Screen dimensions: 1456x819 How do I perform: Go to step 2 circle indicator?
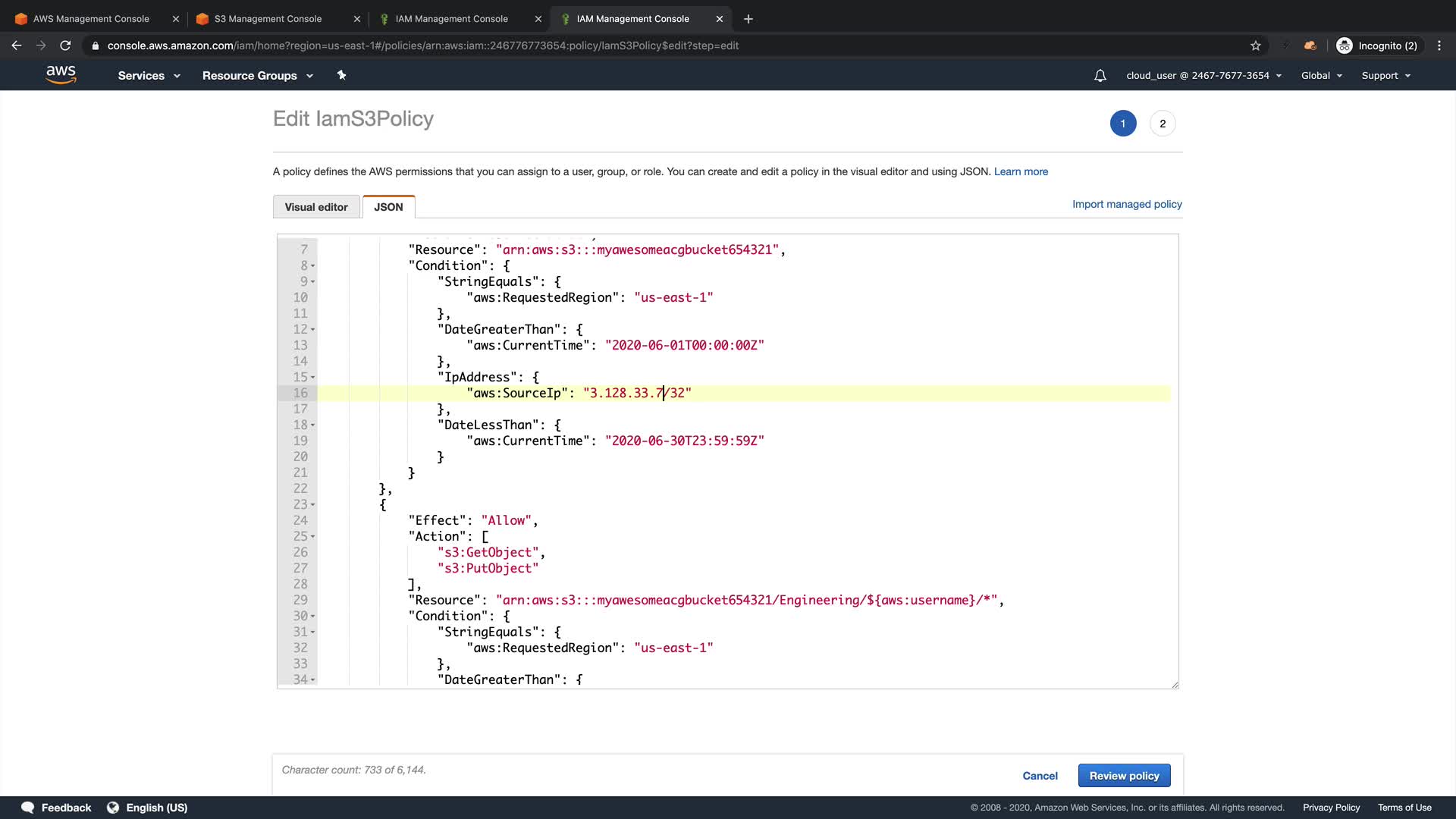[x=1163, y=124]
